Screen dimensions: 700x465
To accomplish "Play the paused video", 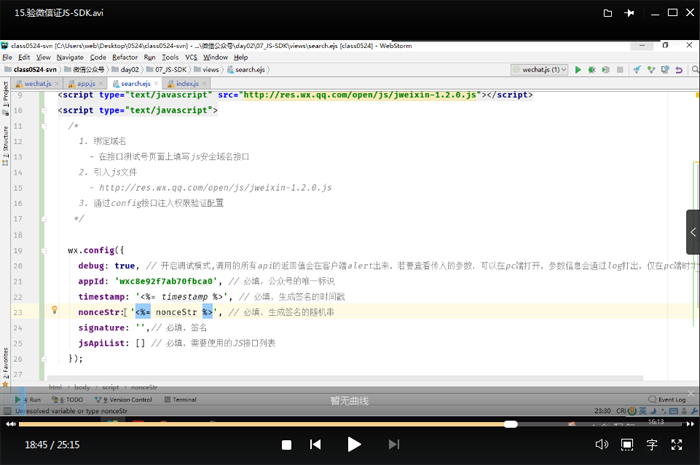I will pyautogui.click(x=354, y=444).
